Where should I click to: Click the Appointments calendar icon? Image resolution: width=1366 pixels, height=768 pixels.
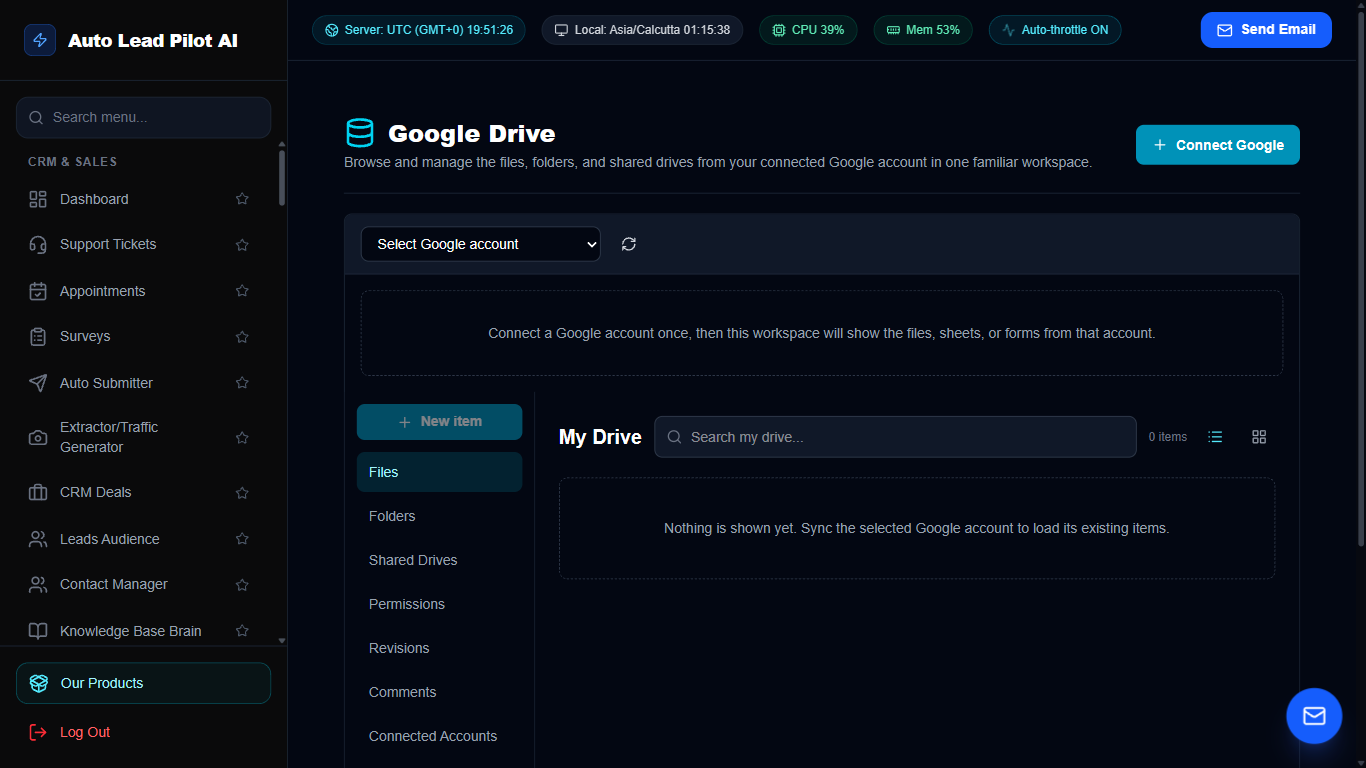coord(38,291)
